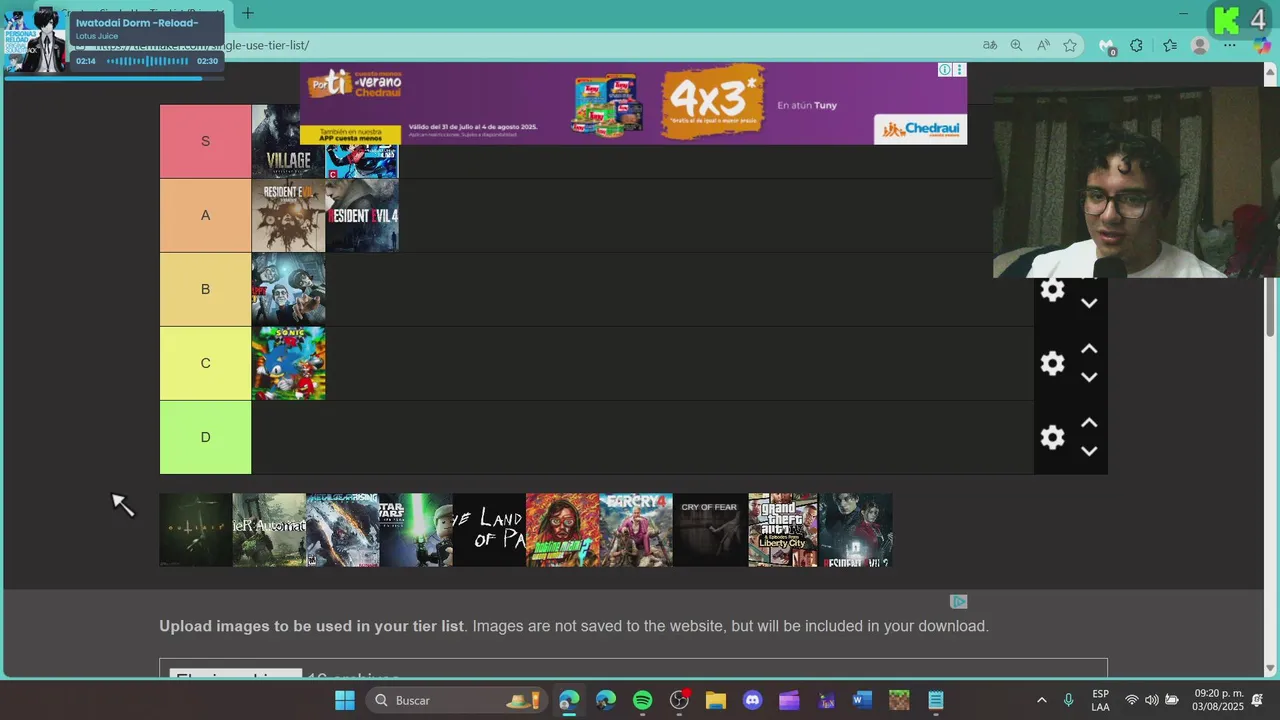Select the D tier label
The height and width of the screenshot is (720, 1280).
click(x=205, y=437)
